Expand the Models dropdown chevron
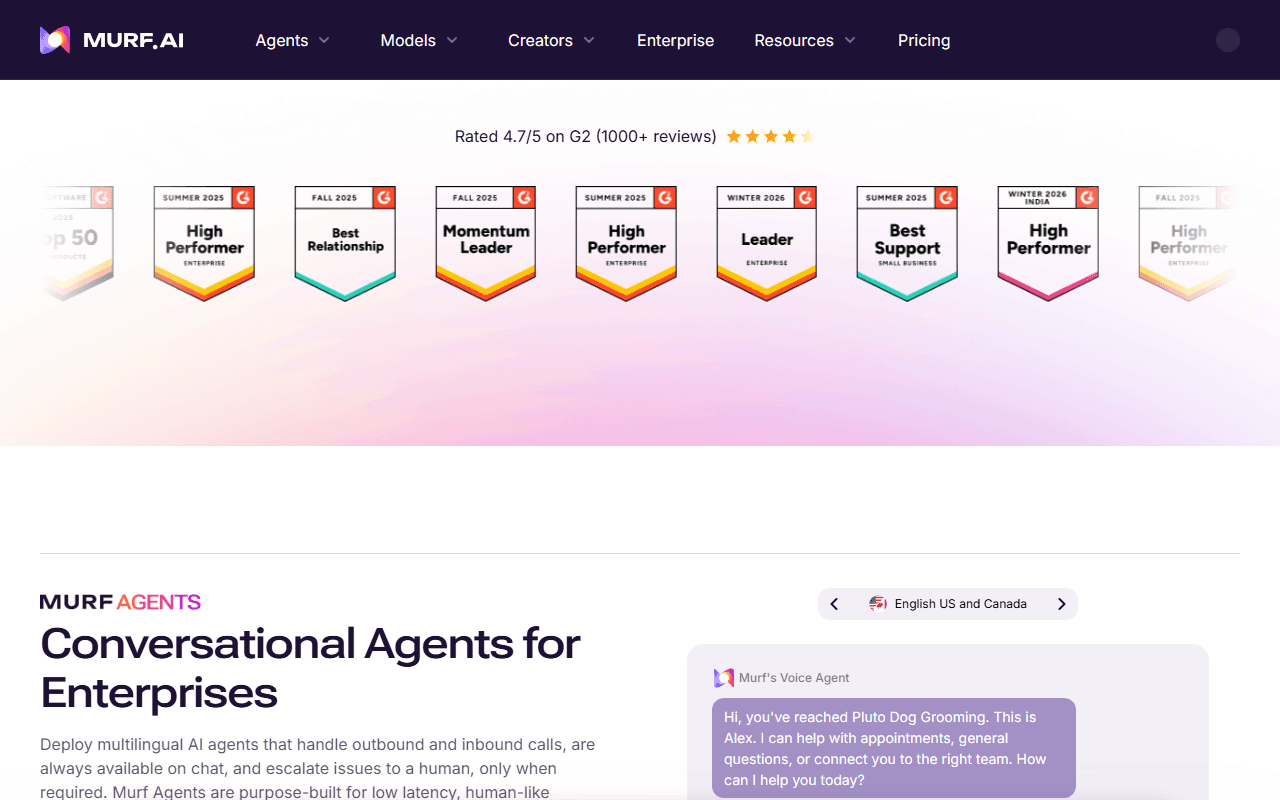 pos(452,41)
